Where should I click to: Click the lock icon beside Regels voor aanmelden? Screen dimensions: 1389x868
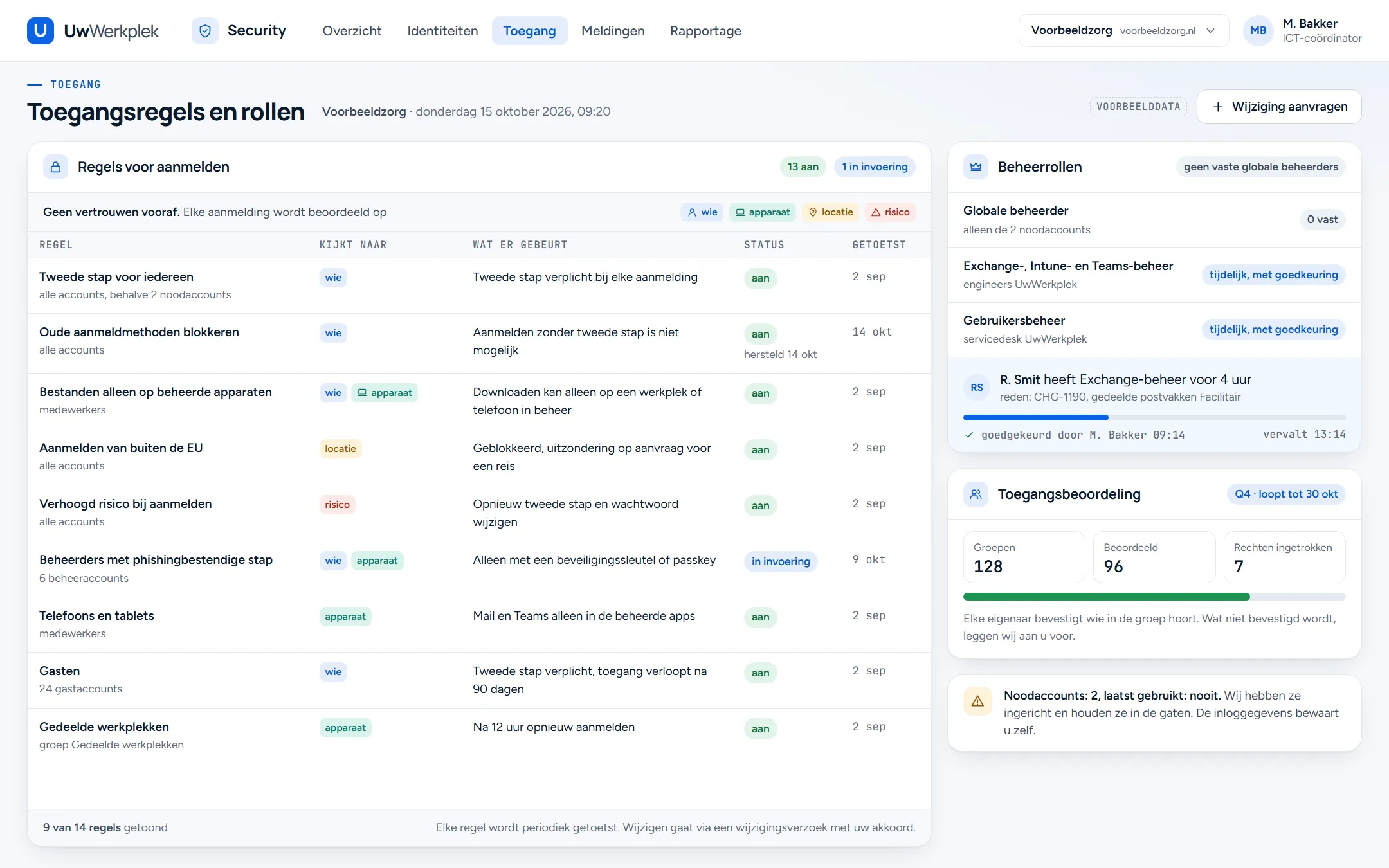pos(56,167)
